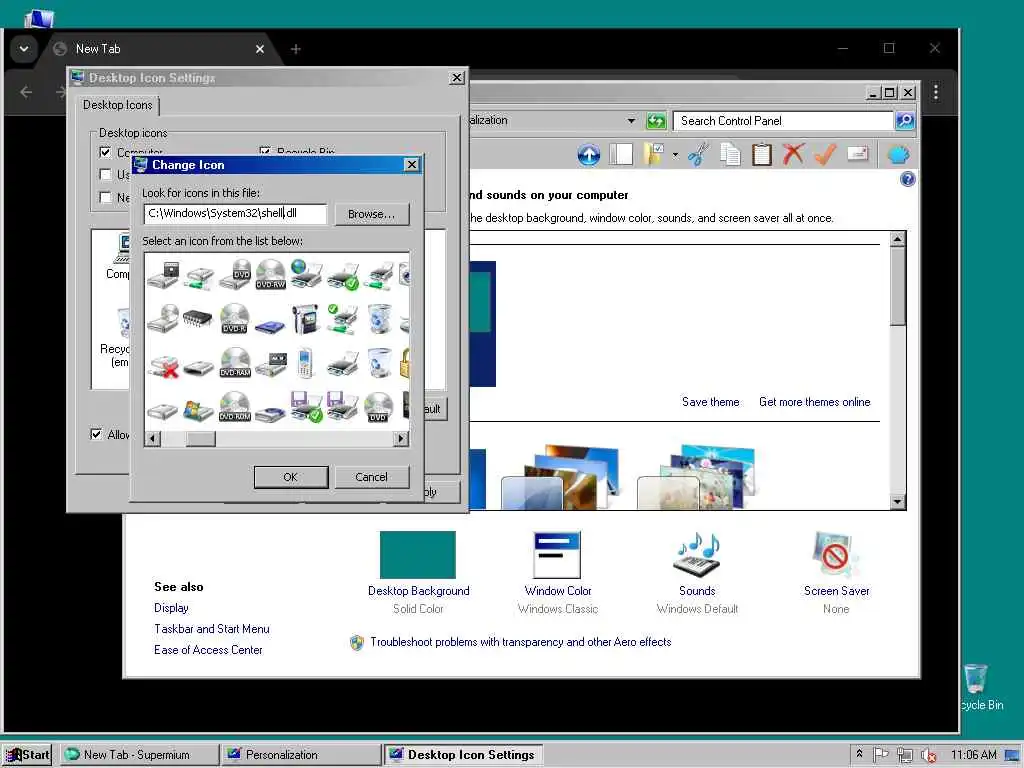Screen dimensions: 1024x768
Task: Select the DVD-ROM disc icon
Action: [x=234, y=406]
